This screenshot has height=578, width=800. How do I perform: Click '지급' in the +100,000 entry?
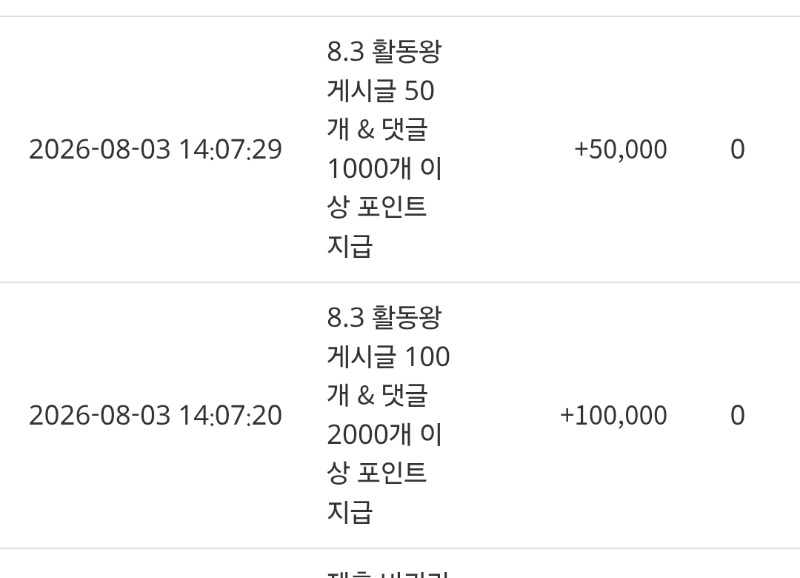(349, 512)
